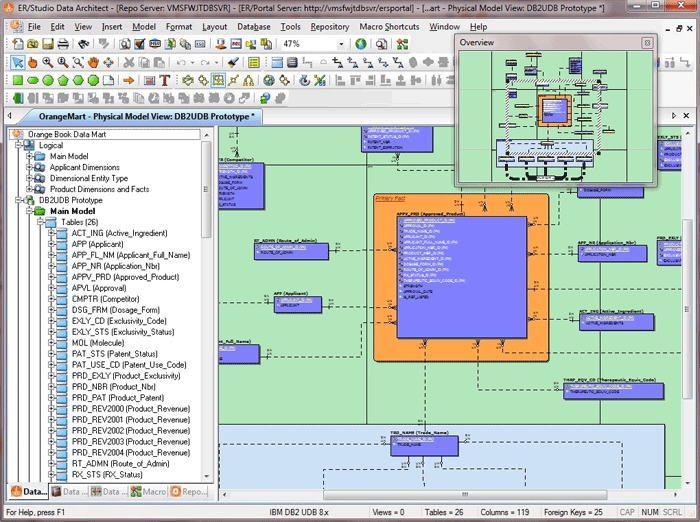
Task: Click the Cut scissors icon
Action: (x=129, y=62)
